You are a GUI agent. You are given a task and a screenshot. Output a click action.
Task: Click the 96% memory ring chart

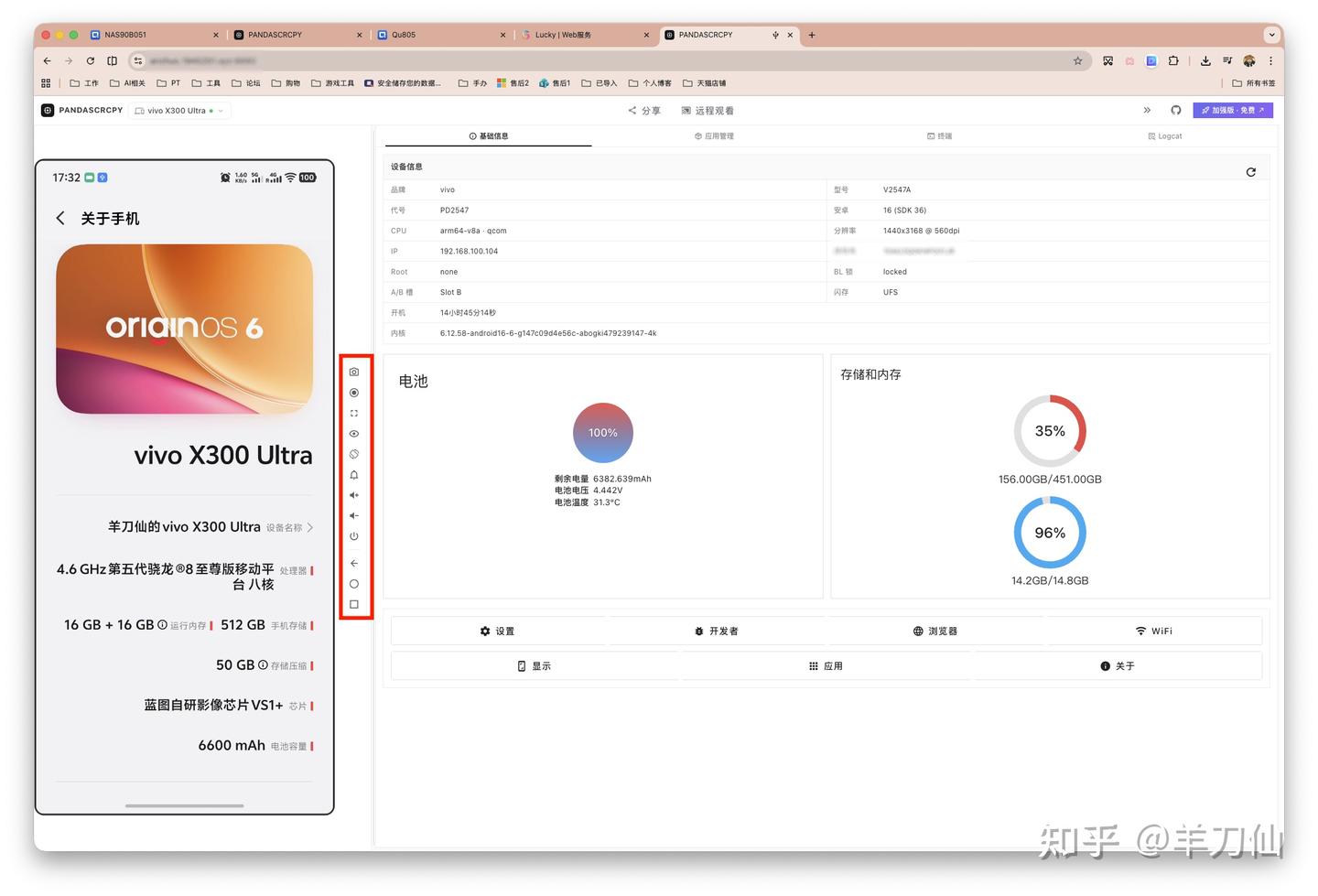(x=1050, y=533)
